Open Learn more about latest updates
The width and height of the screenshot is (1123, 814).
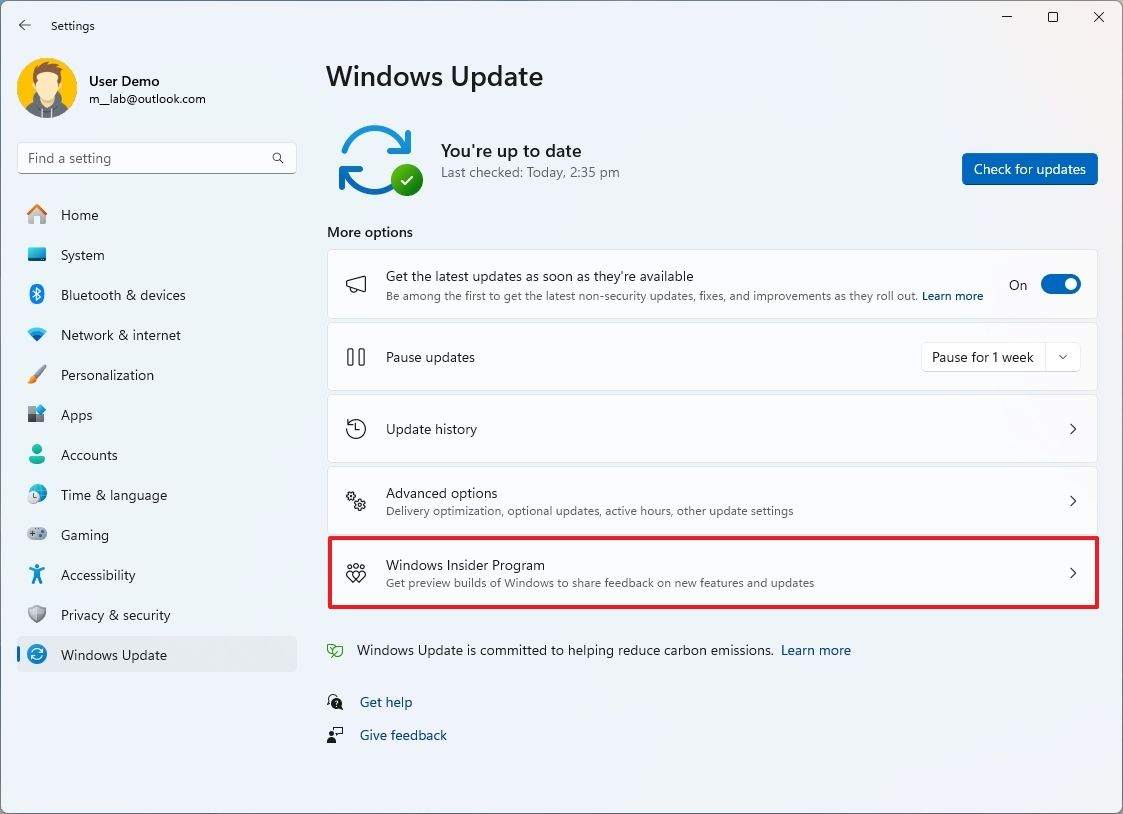pos(952,296)
